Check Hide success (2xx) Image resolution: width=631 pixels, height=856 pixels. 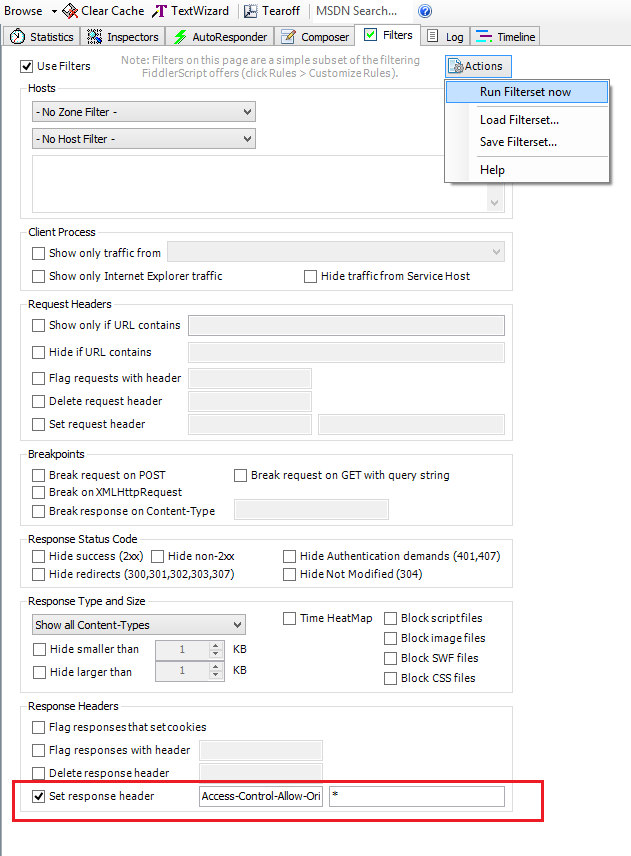coord(38,556)
